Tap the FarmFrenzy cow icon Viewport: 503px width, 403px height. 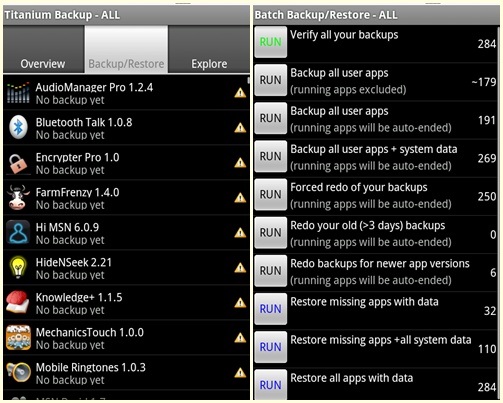[x=18, y=198]
